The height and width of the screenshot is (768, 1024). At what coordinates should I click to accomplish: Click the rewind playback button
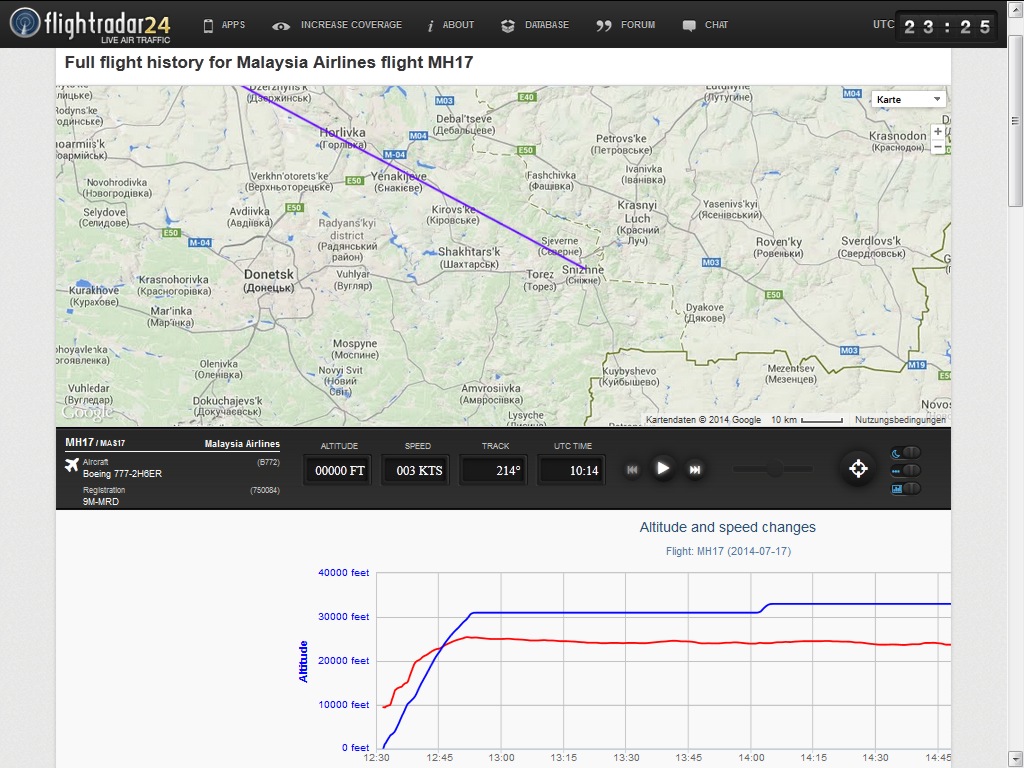coord(632,469)
